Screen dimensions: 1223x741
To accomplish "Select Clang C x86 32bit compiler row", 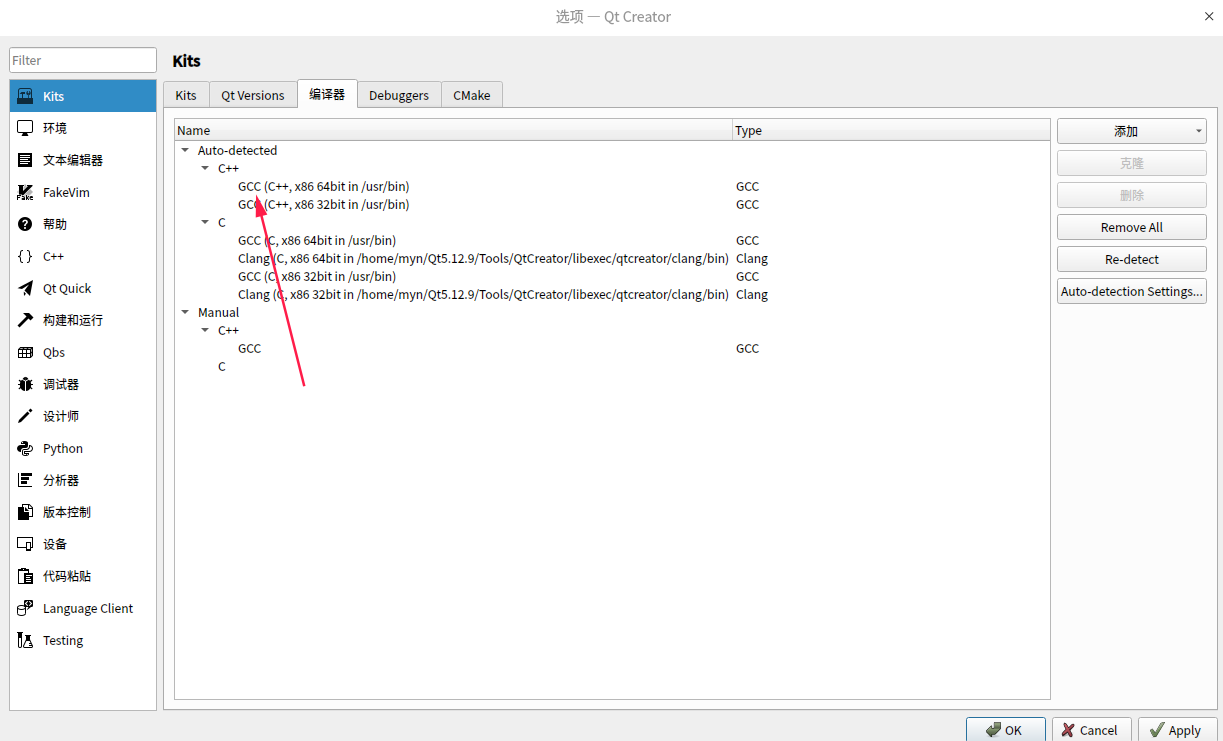I will [612, 294].
